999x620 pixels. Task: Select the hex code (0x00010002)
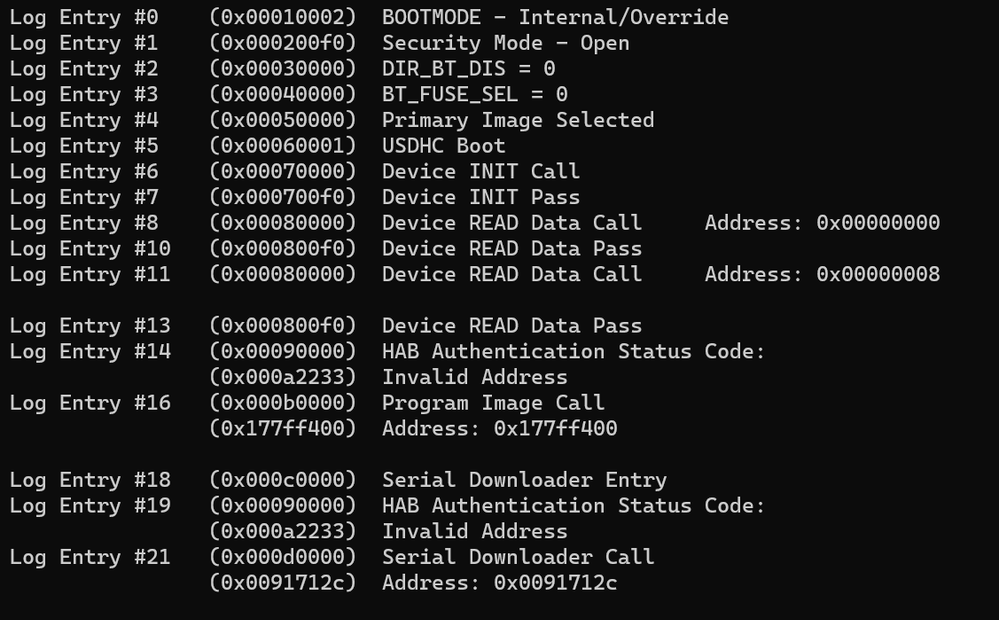[x=283, y=17]
